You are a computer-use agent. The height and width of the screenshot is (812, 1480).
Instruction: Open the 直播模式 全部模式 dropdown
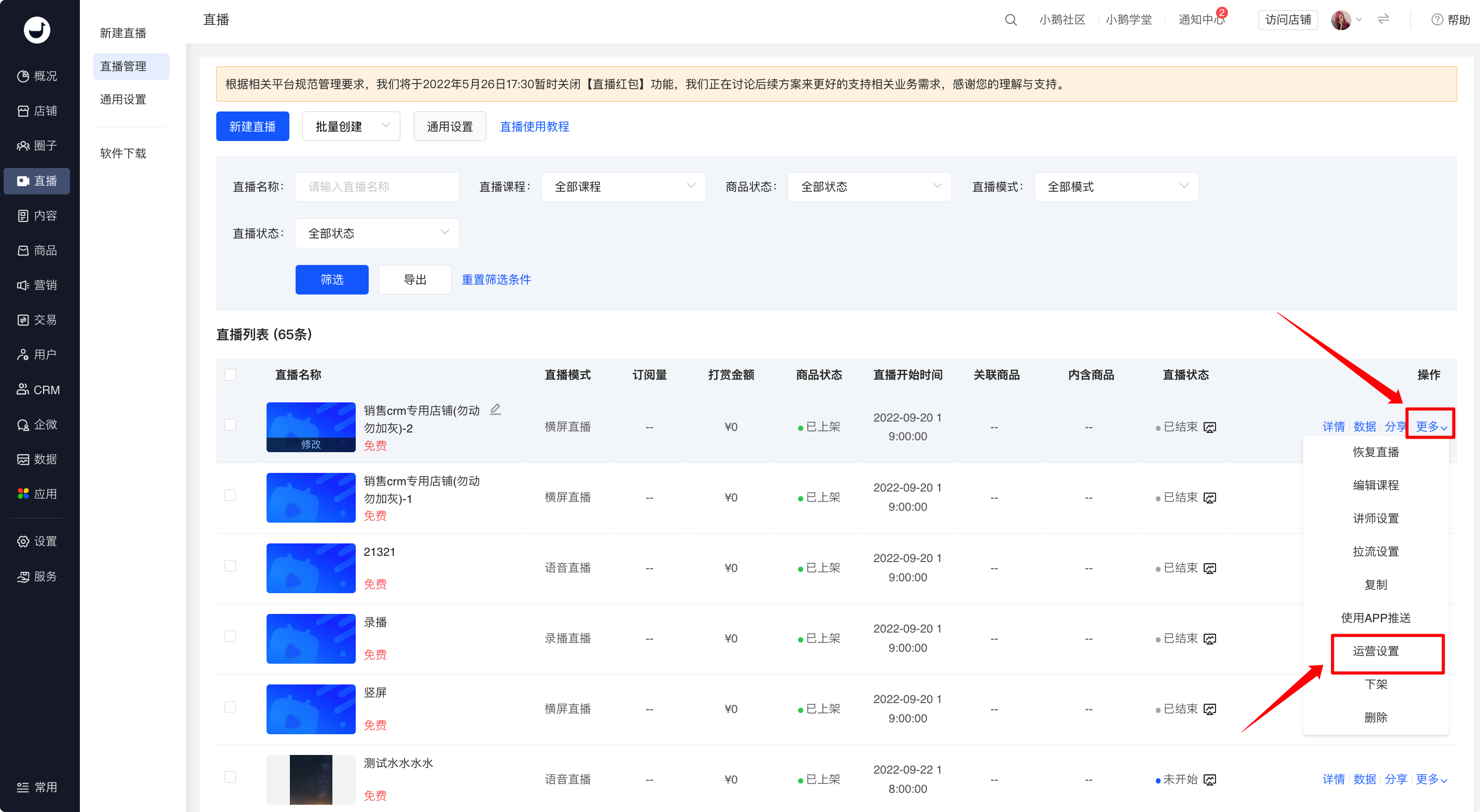coord(1116,187)
